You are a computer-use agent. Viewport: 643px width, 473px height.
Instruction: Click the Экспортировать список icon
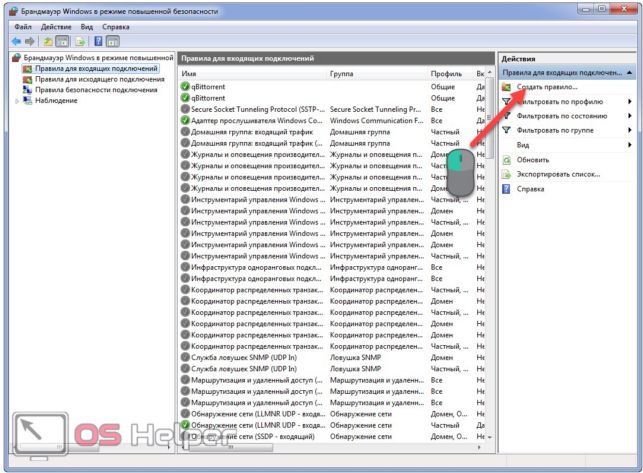[x=507, y=174]
